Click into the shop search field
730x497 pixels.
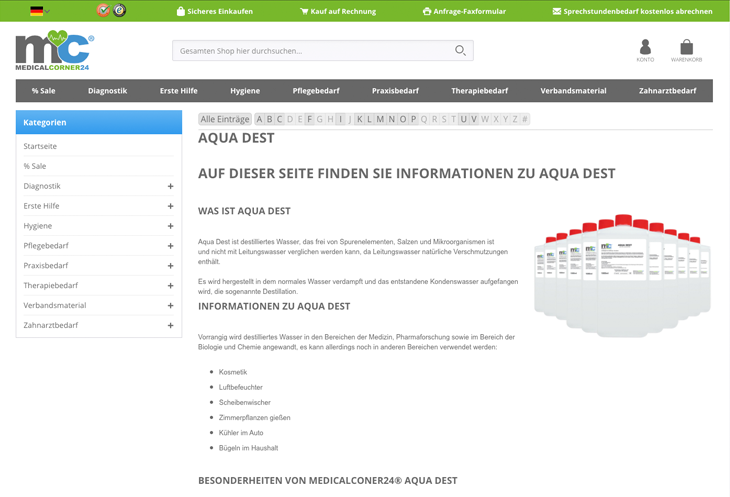pyautogui.click(x=310, y=51)
